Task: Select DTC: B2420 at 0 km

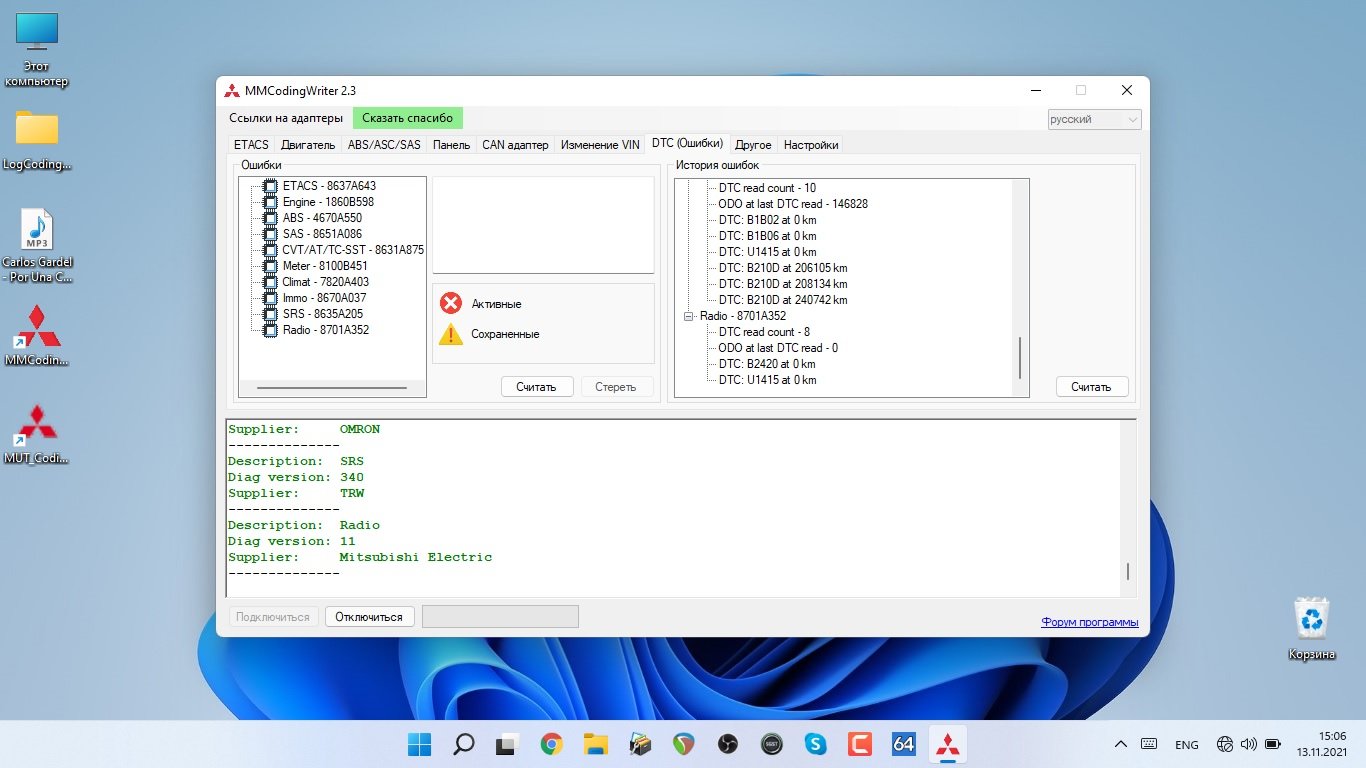Action: [x=767, y=364]
